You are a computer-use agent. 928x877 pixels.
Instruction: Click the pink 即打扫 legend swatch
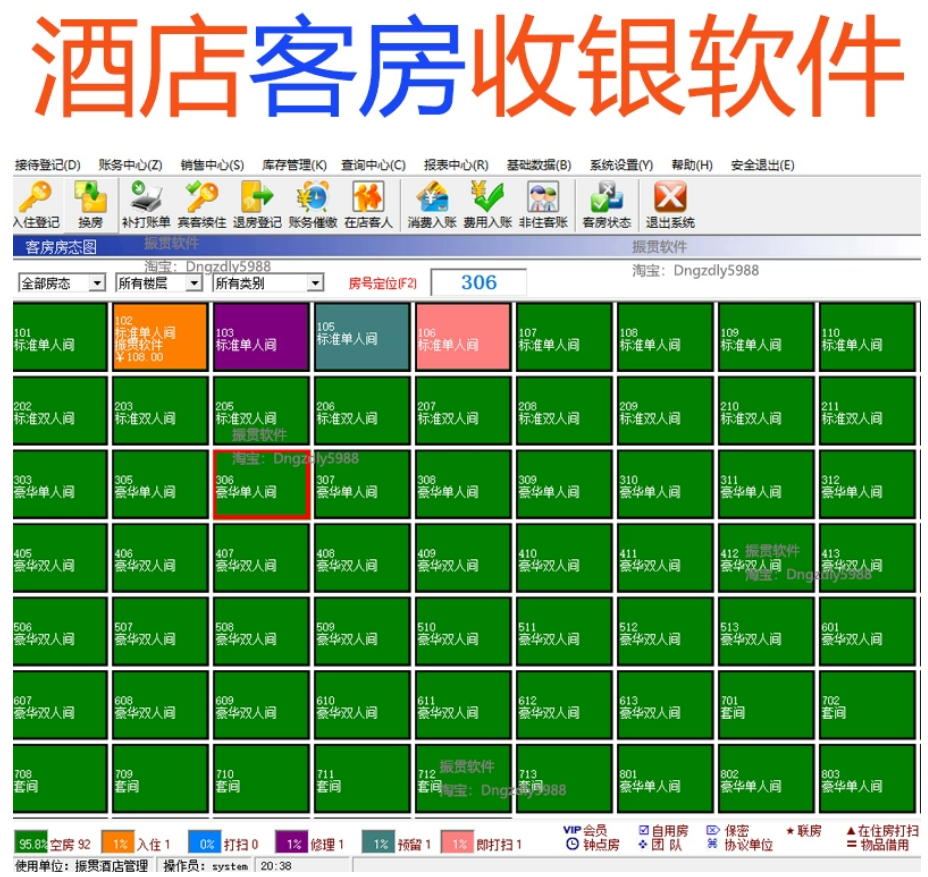pos(457,843)
